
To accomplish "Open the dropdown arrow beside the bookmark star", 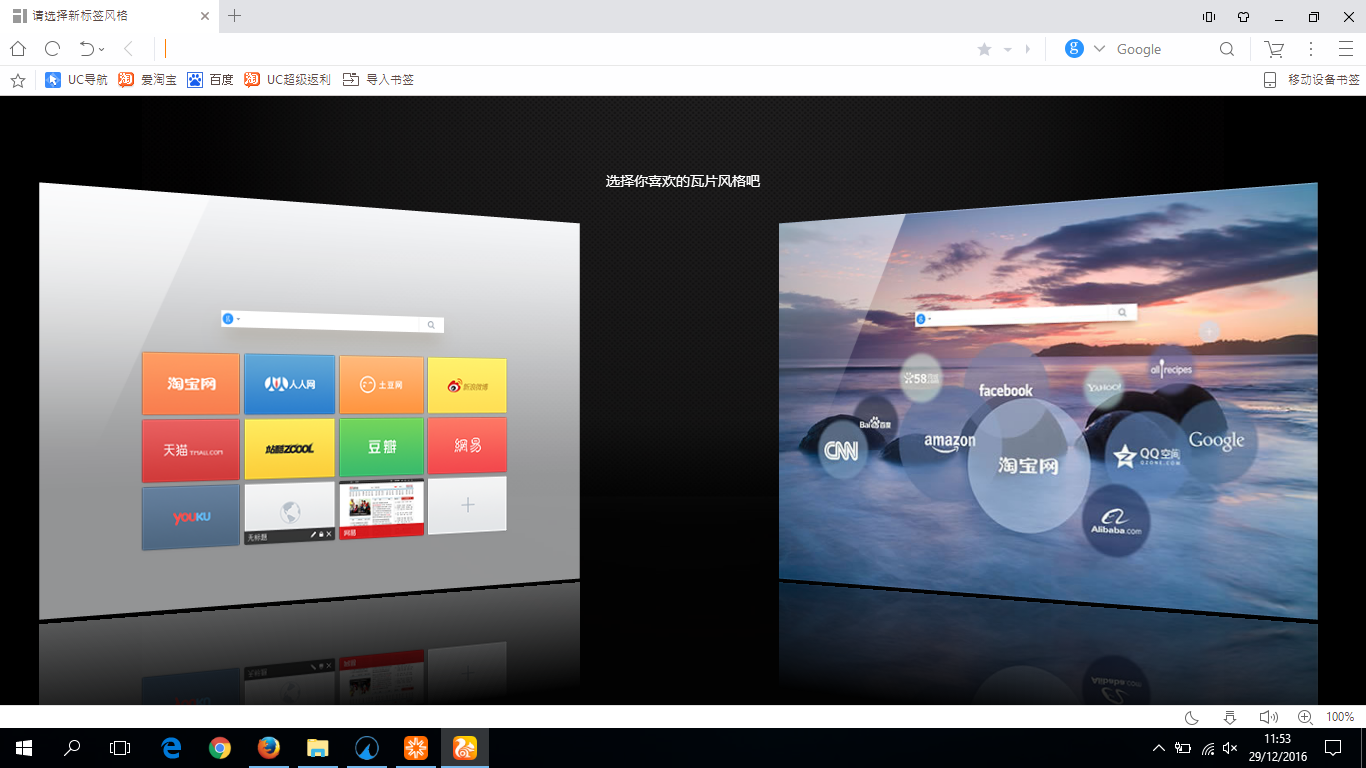I will (x=1008, y=49).
